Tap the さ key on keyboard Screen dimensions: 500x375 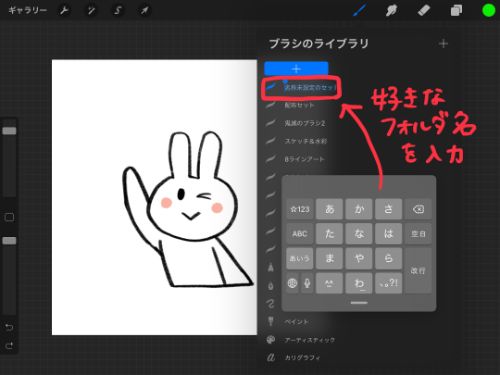point(388,209)
